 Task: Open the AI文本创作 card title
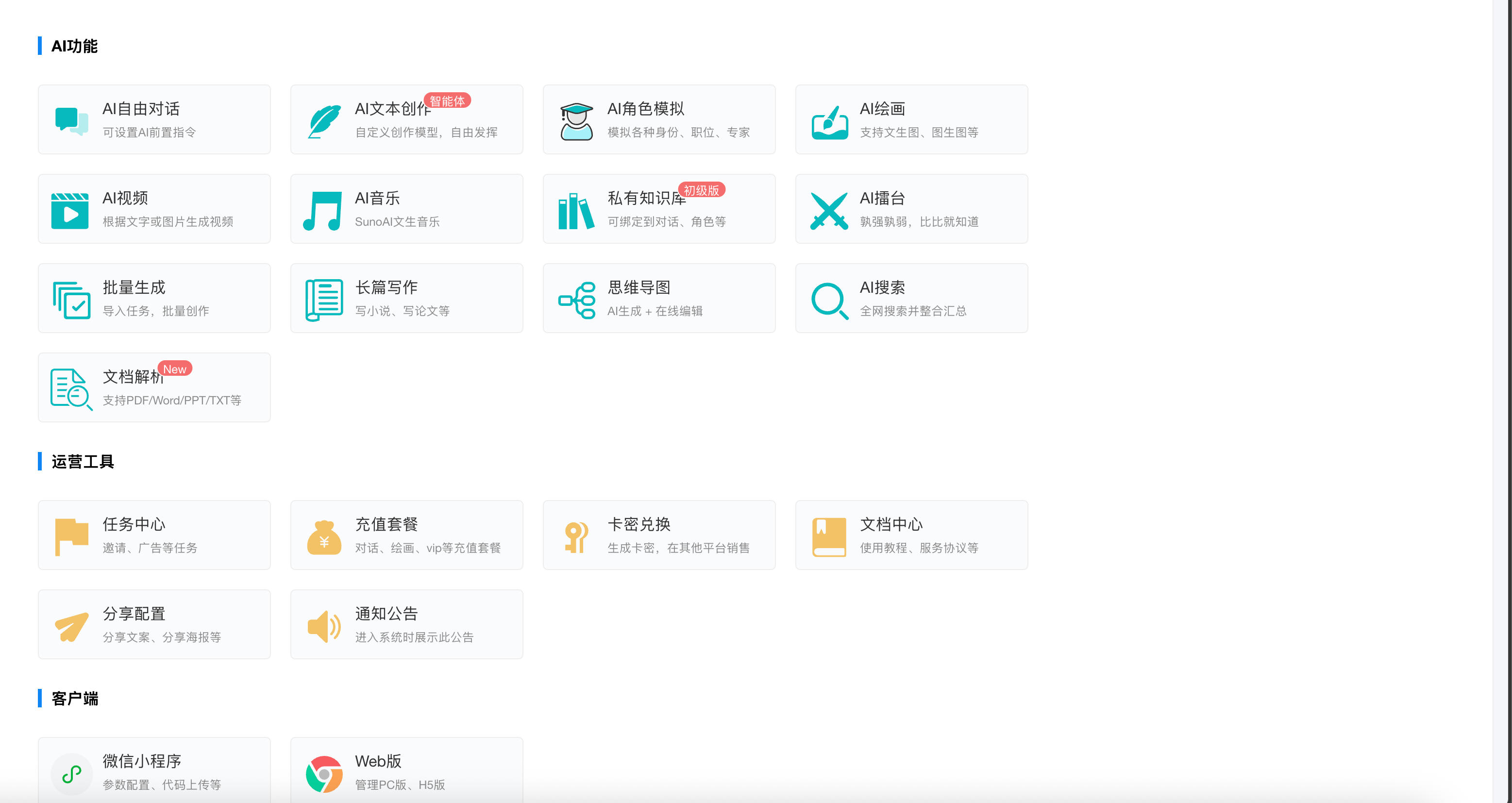(392, 109)
